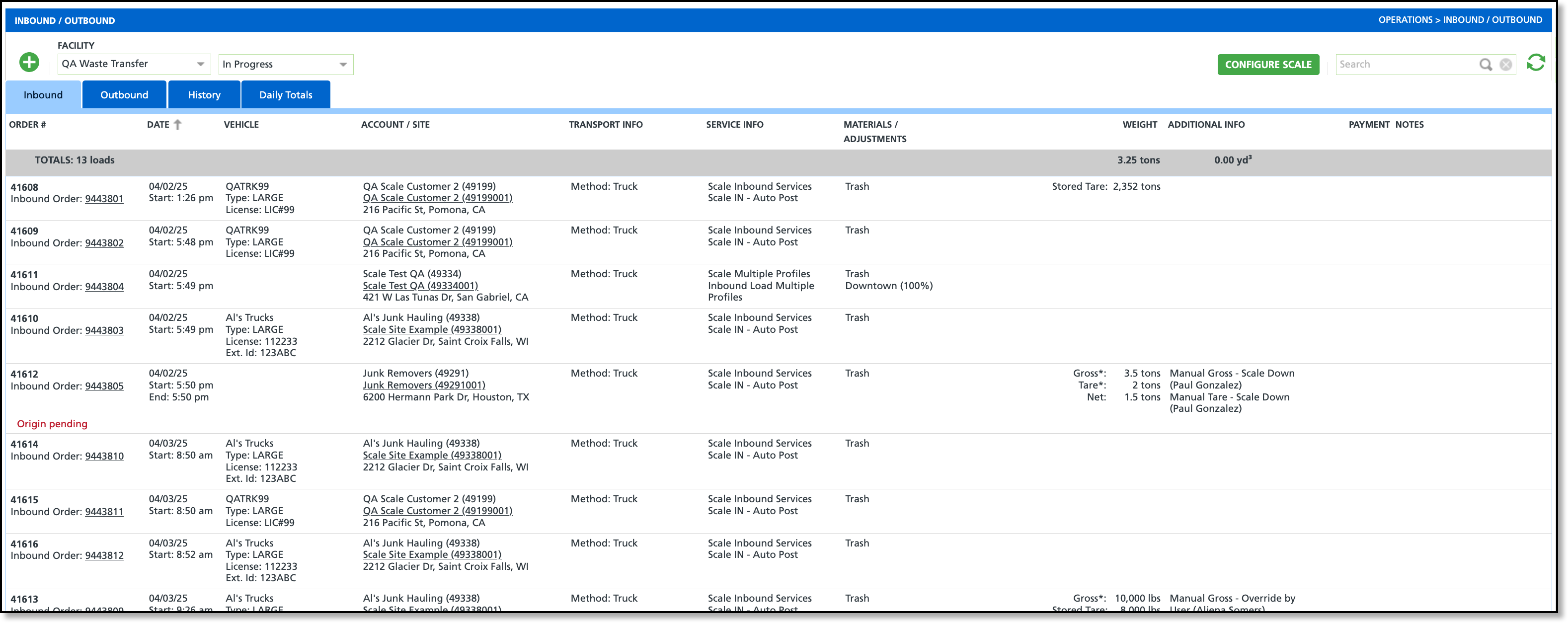
Task: Select the Daily Totals tab
Action: coord(286,95)
